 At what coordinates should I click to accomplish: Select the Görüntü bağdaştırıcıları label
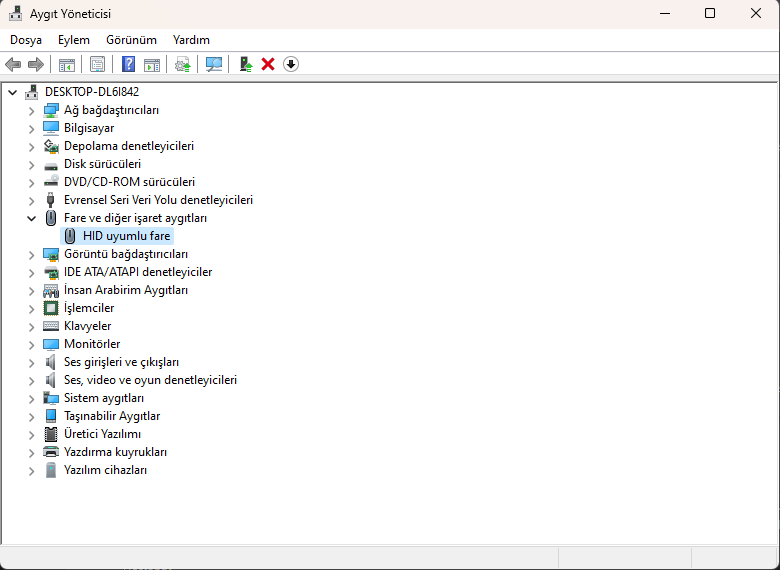click(x=126, y=254)
